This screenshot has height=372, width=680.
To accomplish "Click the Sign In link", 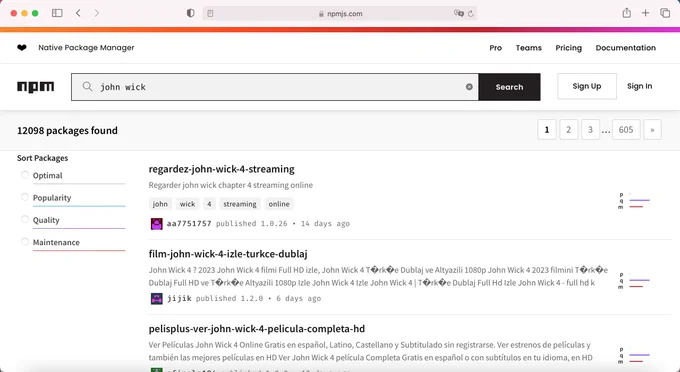I will 639,86.
